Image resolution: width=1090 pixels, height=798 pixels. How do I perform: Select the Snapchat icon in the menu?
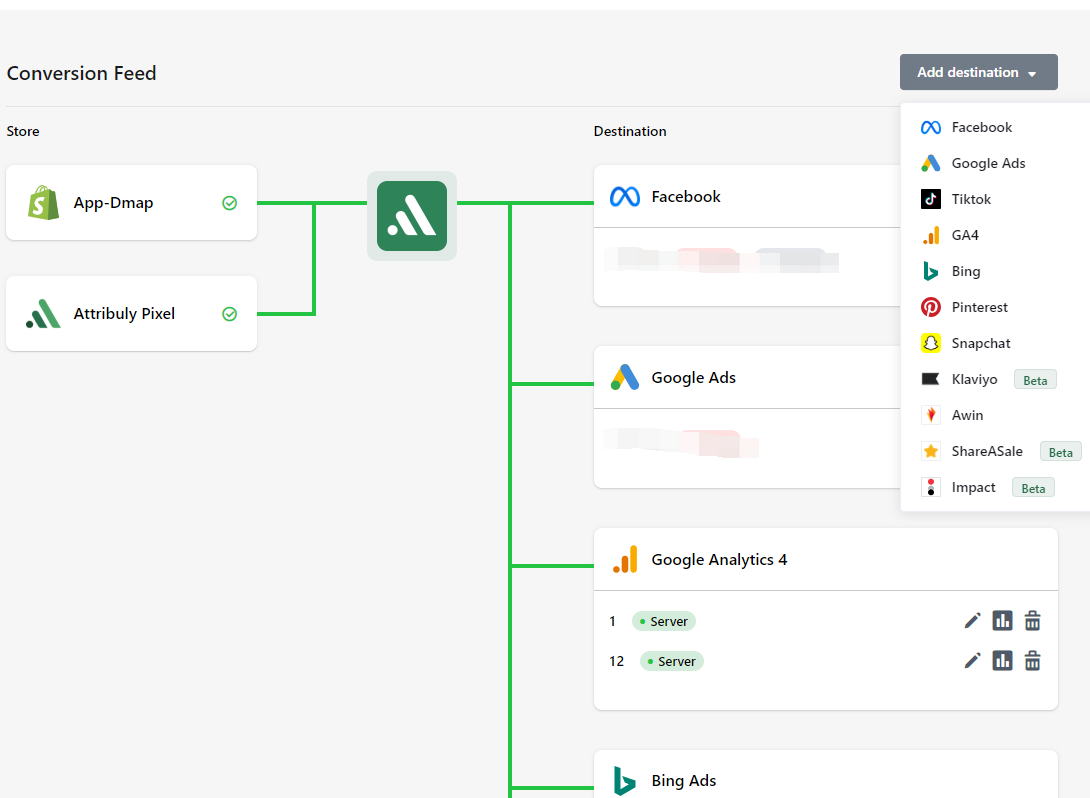[931, 343]
